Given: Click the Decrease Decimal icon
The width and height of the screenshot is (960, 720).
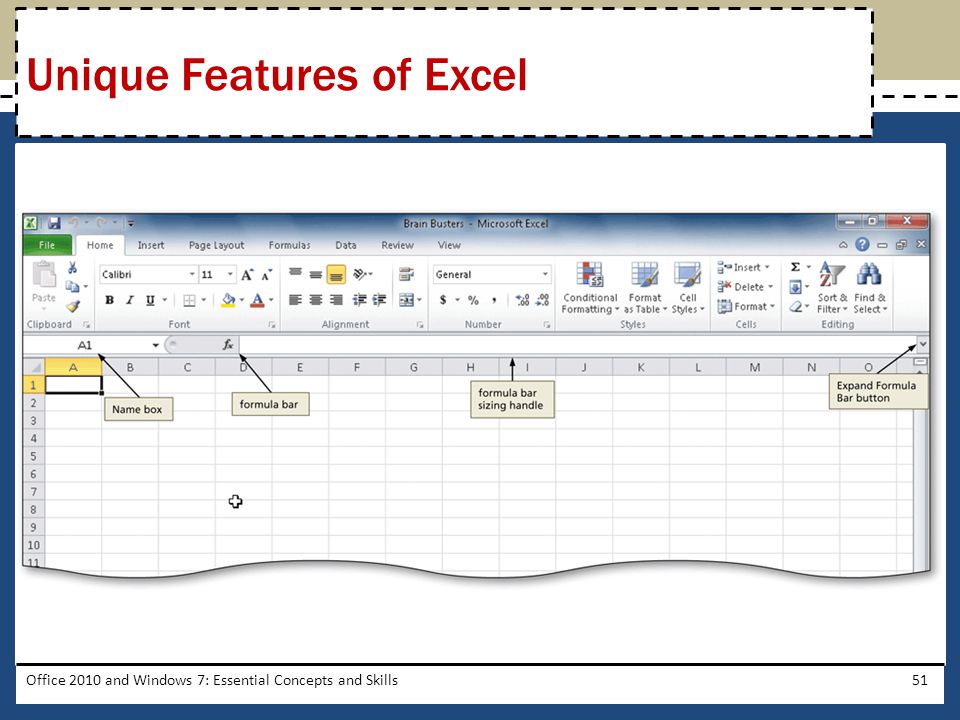Looking at the screenshot, I should pyautogui.click(x=542, y=300).
